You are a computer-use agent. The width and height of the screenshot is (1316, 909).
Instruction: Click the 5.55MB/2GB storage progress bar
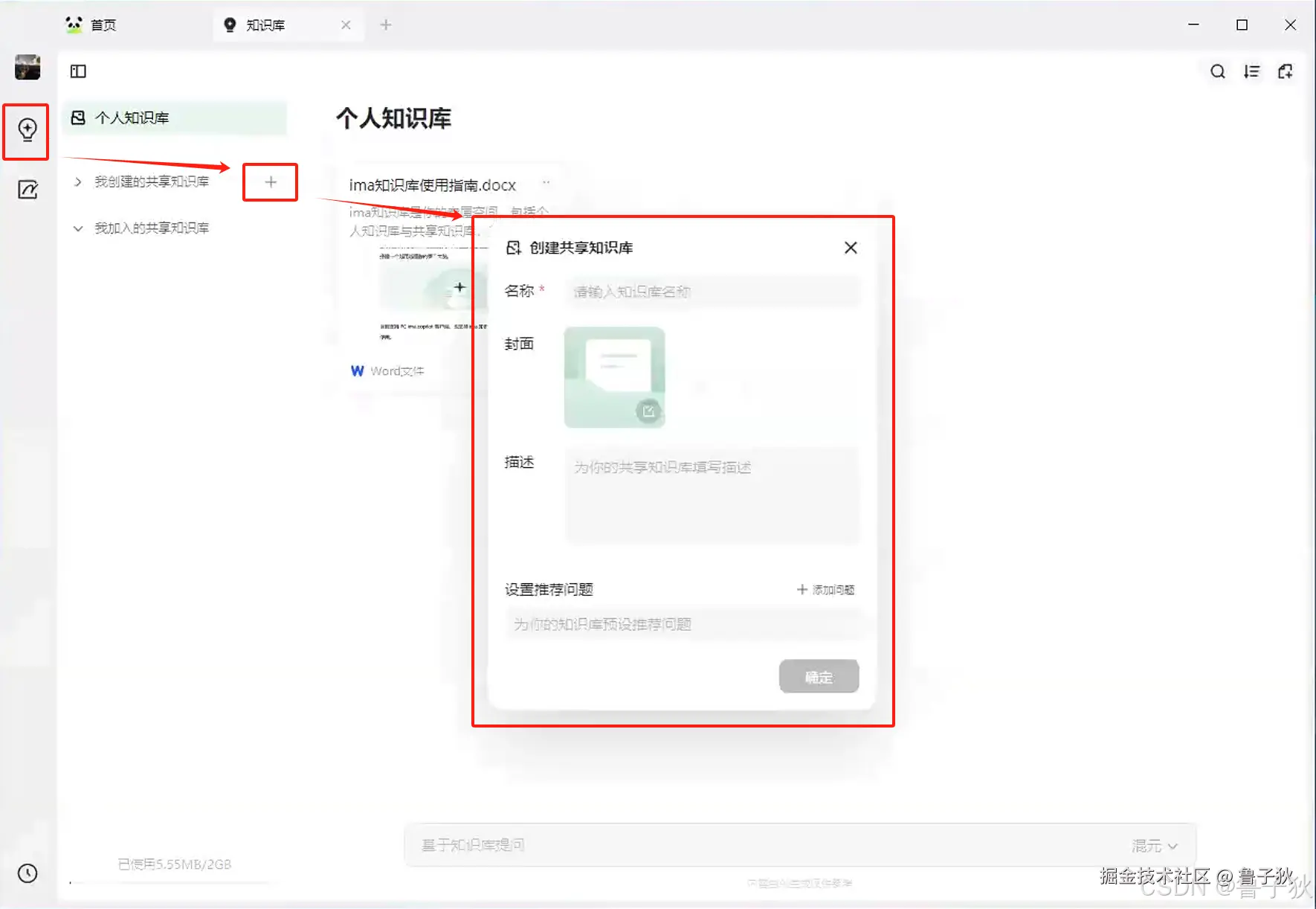(x=170, y=884)
